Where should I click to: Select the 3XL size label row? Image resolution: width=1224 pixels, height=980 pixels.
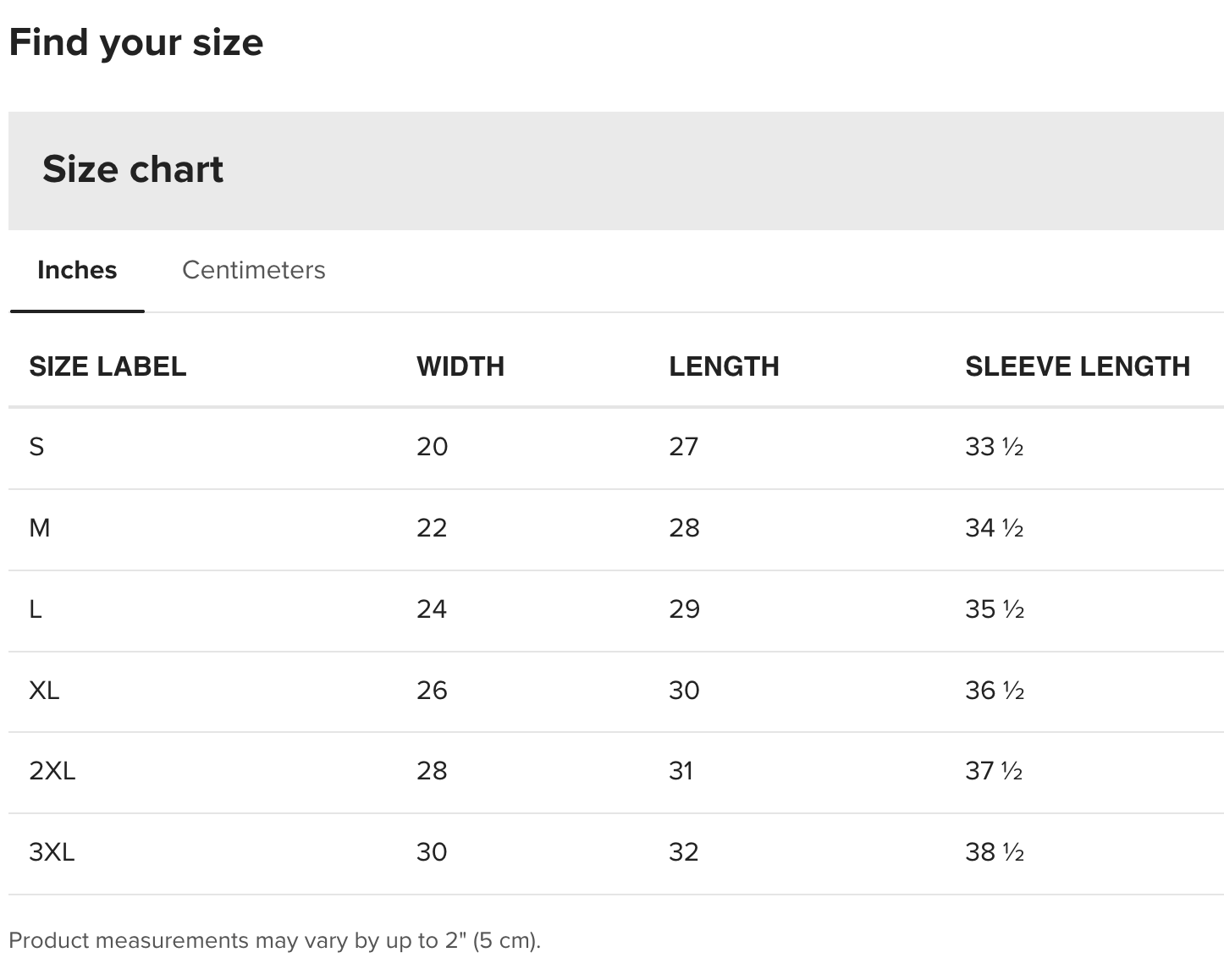click(x=52, y=852)
